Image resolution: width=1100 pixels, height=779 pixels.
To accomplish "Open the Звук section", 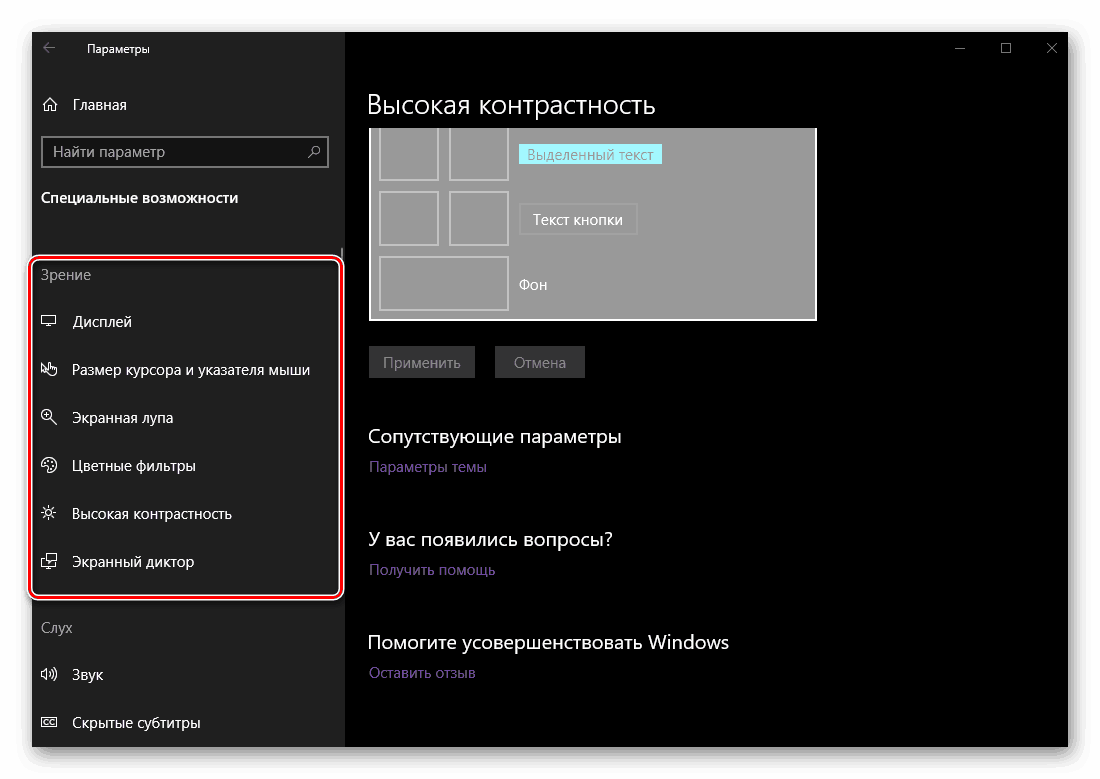I will click(x=88, y=675).
